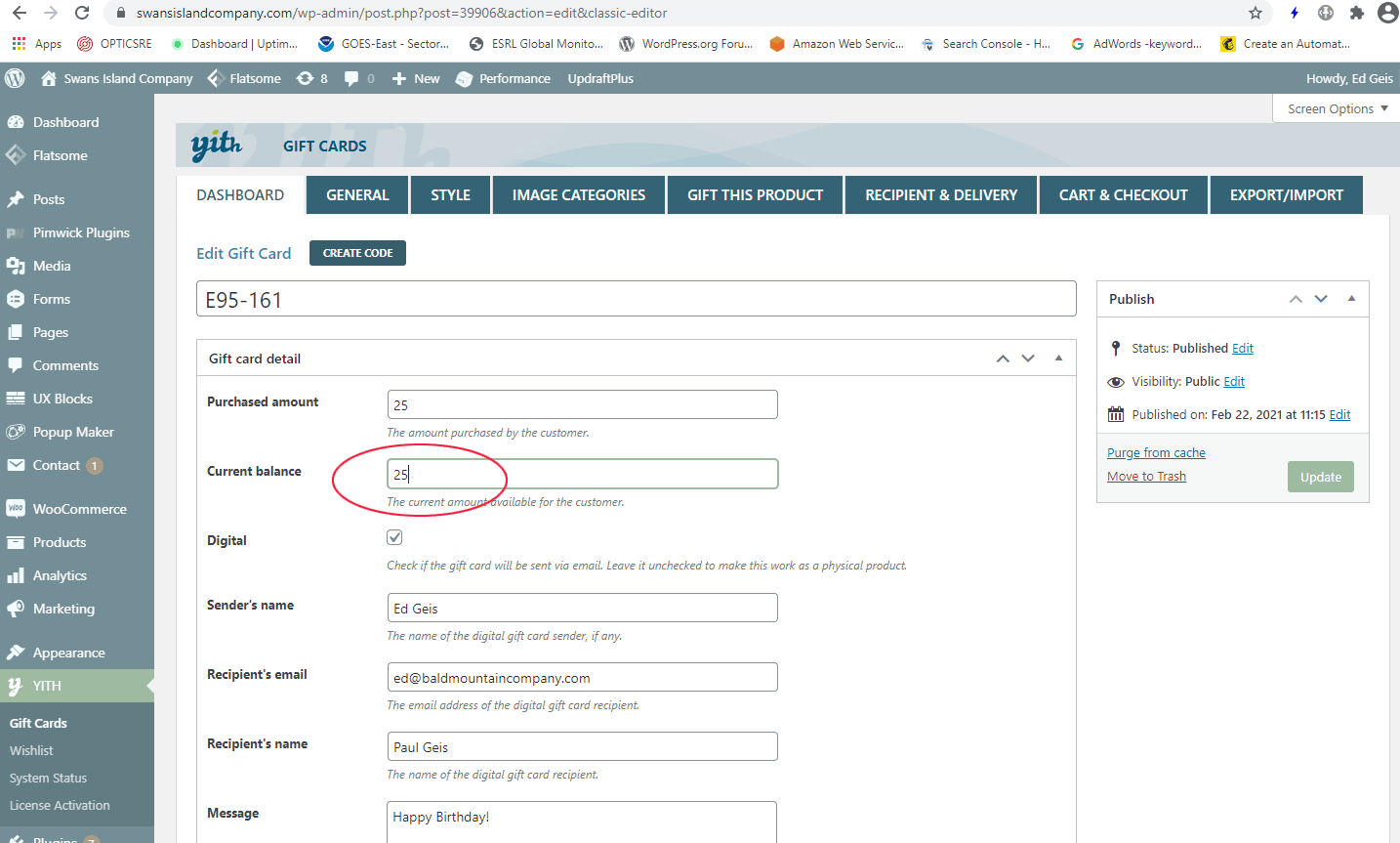
Task: Open the Search Console bookmark
Action: 985,44
